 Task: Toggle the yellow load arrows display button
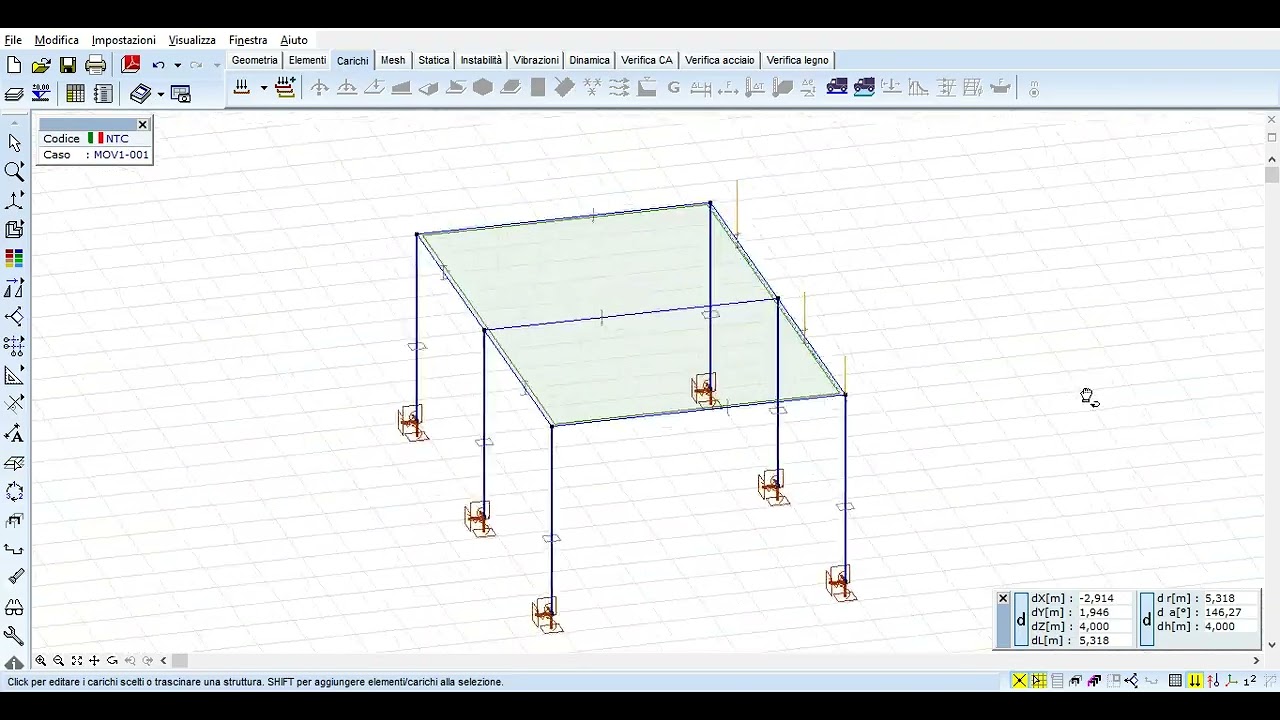tap(1195, 681)
